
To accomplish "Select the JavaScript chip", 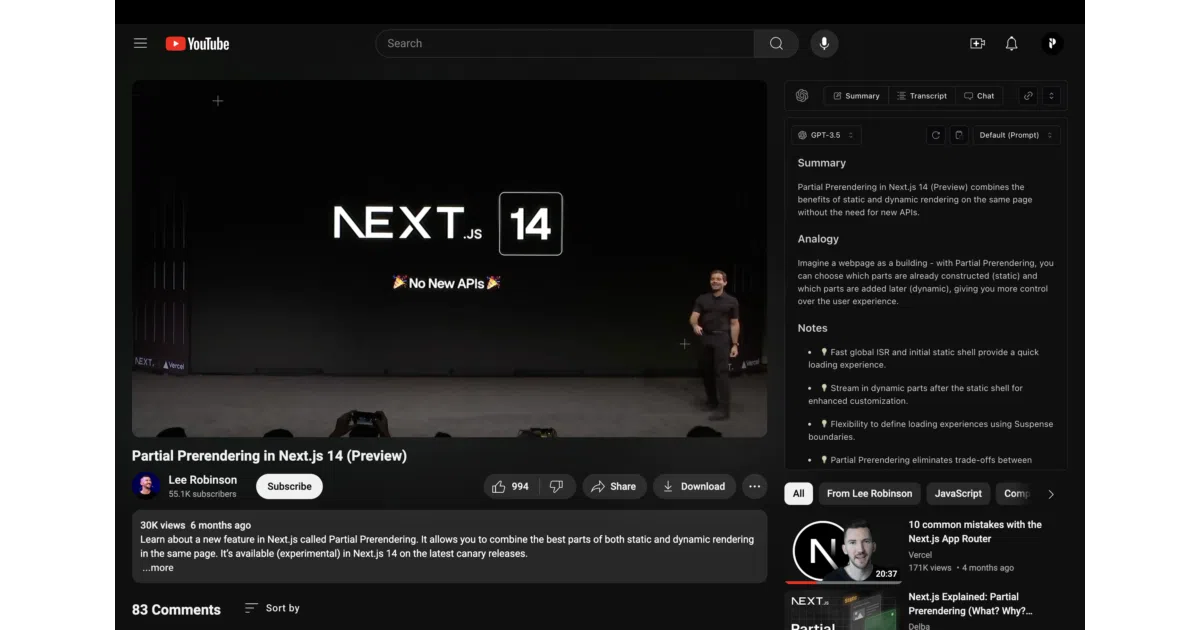I will pyautogui.click(x=958, y=493).
